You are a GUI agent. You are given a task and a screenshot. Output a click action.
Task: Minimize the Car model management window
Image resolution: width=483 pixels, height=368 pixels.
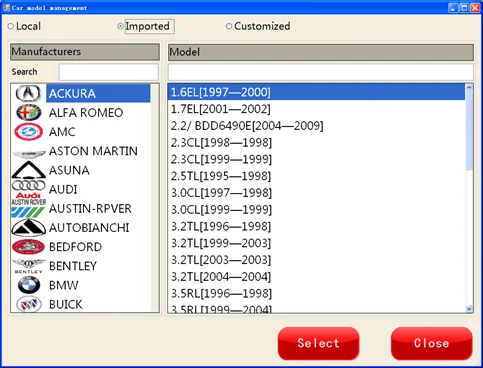pos(453,8)
